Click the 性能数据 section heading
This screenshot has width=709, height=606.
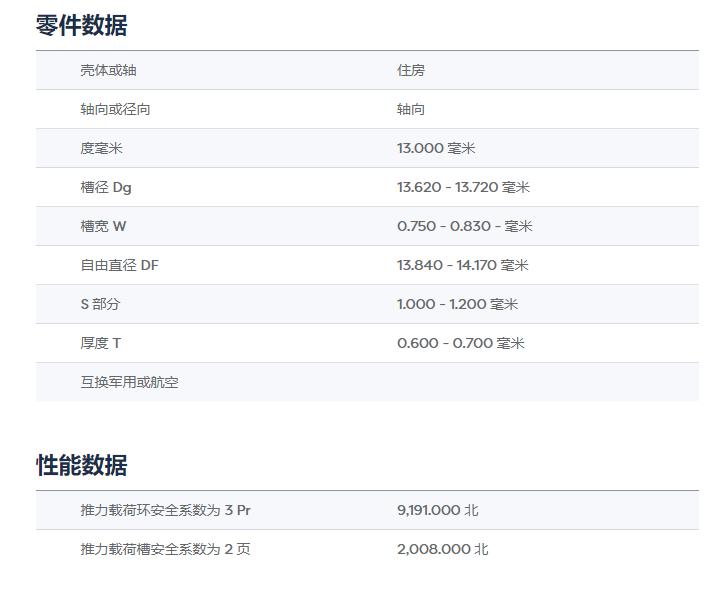coord(81,465)
